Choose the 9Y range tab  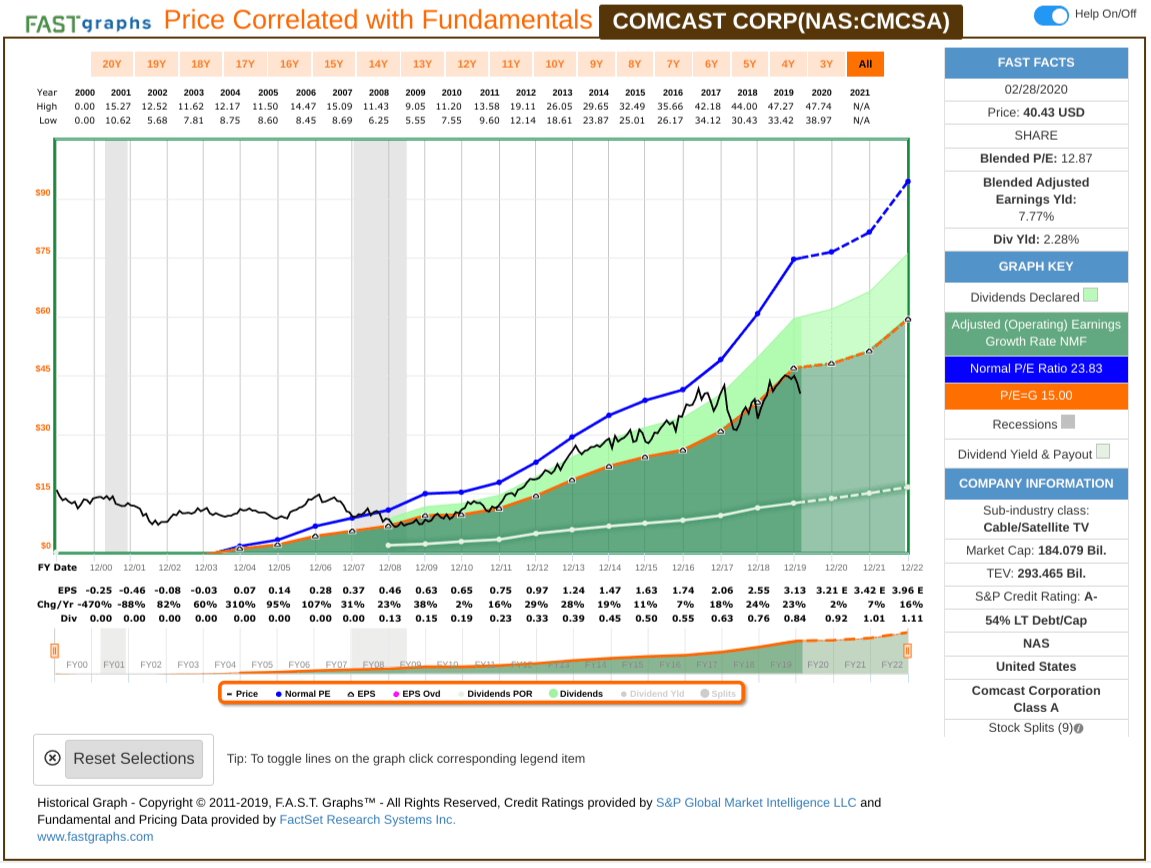click(596, 64)
